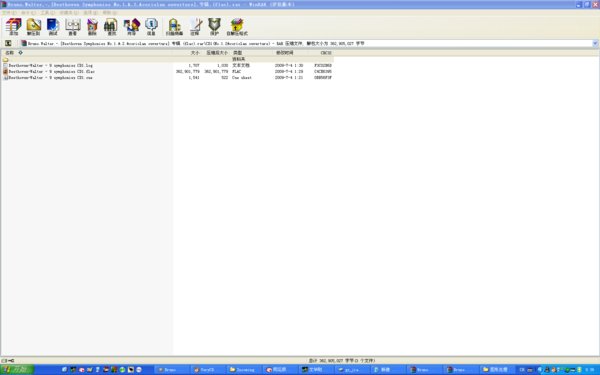Image resolution: width=600 pixels, height=375 pixels.
Task: Open the Windows Start button
Action: tap(17, 370)
